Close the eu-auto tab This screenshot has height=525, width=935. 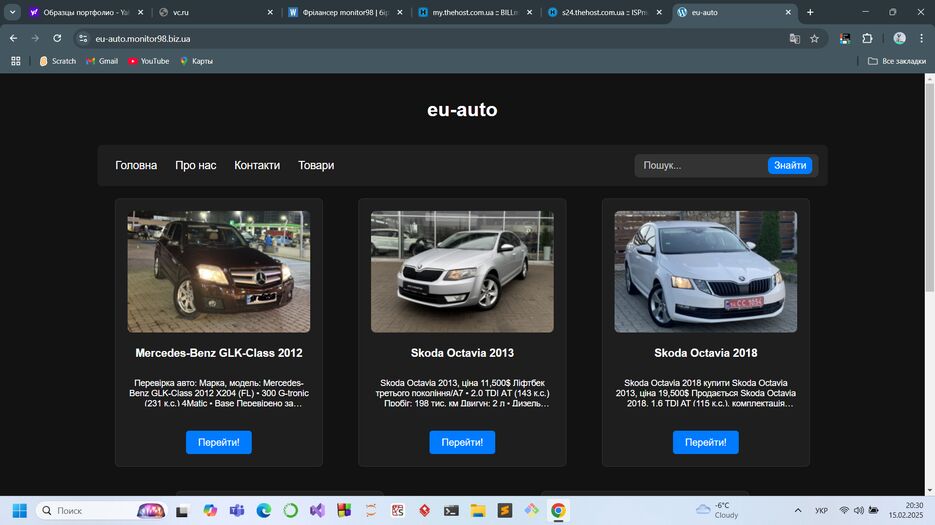788,12
